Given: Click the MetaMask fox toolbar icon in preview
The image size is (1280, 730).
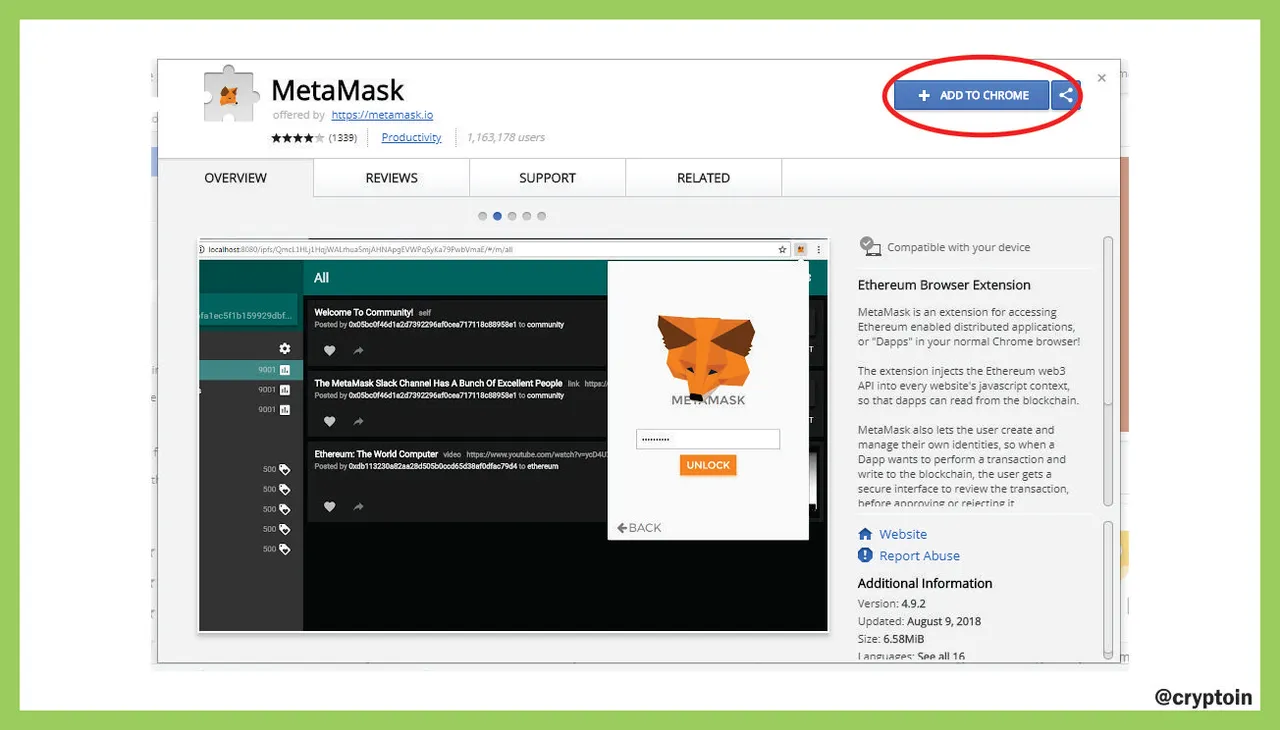Looking at the screenshot, I should [800, 249].
